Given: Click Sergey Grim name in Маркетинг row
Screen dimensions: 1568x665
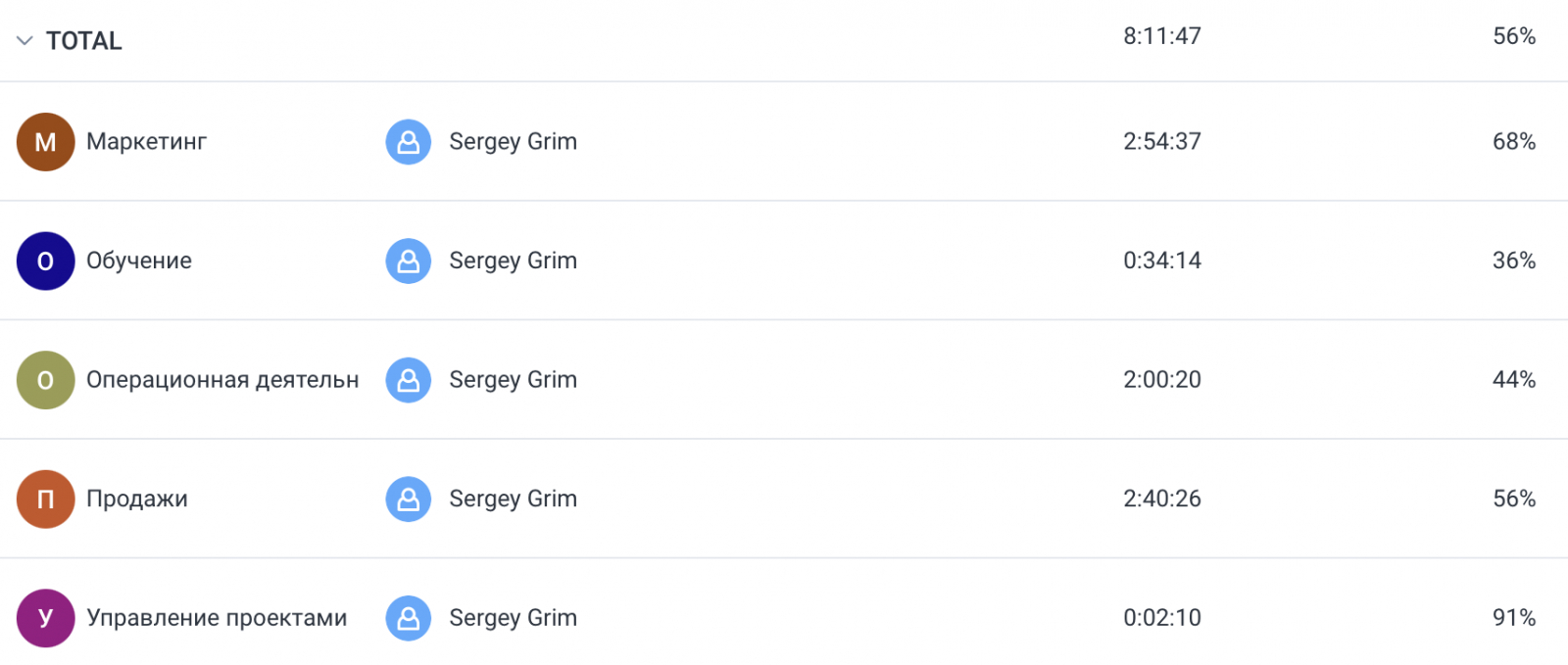Looking at the screenshot, I should (x=513, y=142).
